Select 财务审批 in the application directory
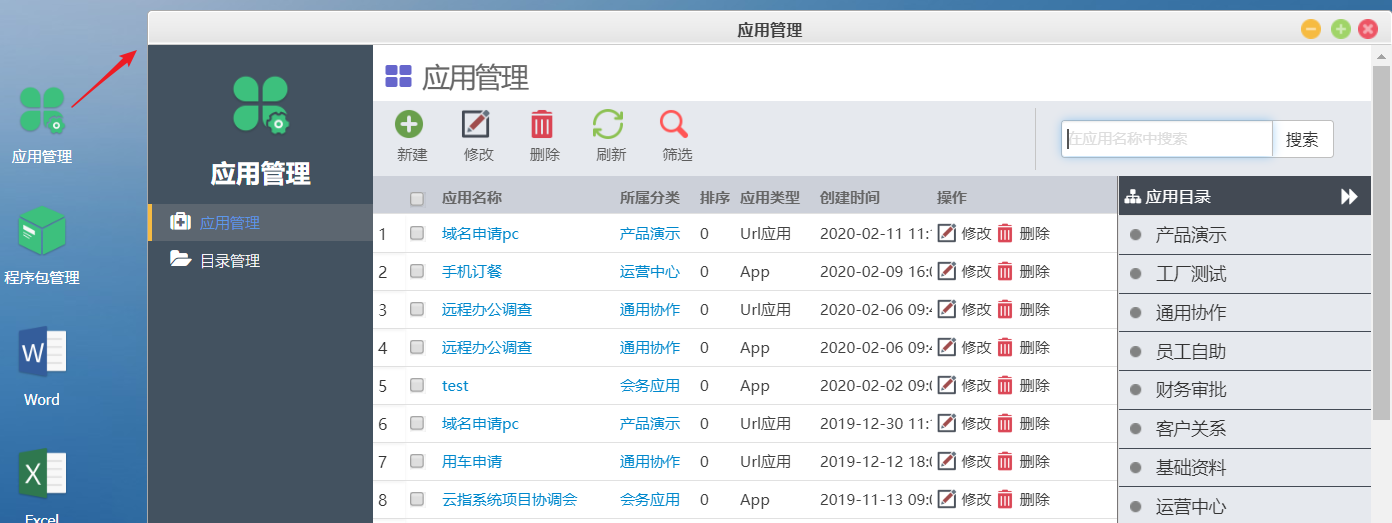The image size is (1392, 523). coord(1190,390)
